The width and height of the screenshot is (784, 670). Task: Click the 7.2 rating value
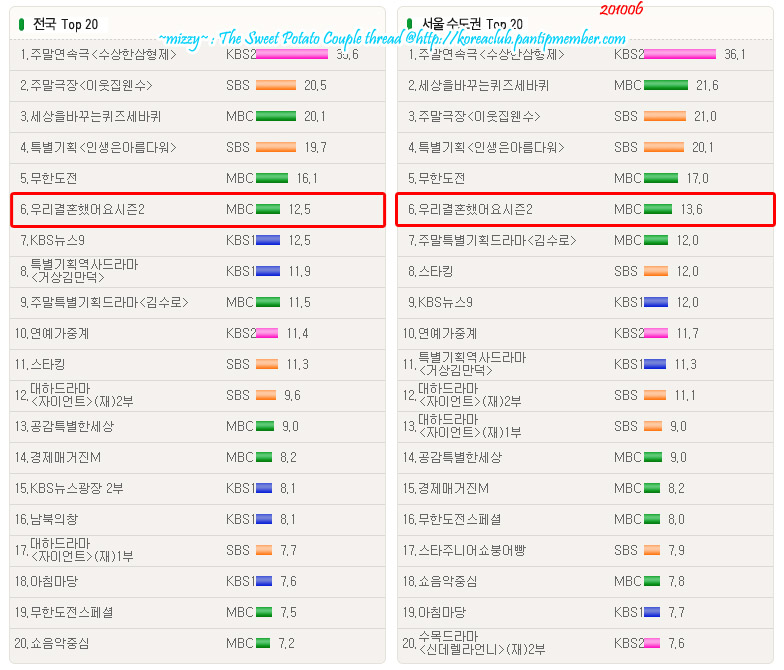coord(286,644)
